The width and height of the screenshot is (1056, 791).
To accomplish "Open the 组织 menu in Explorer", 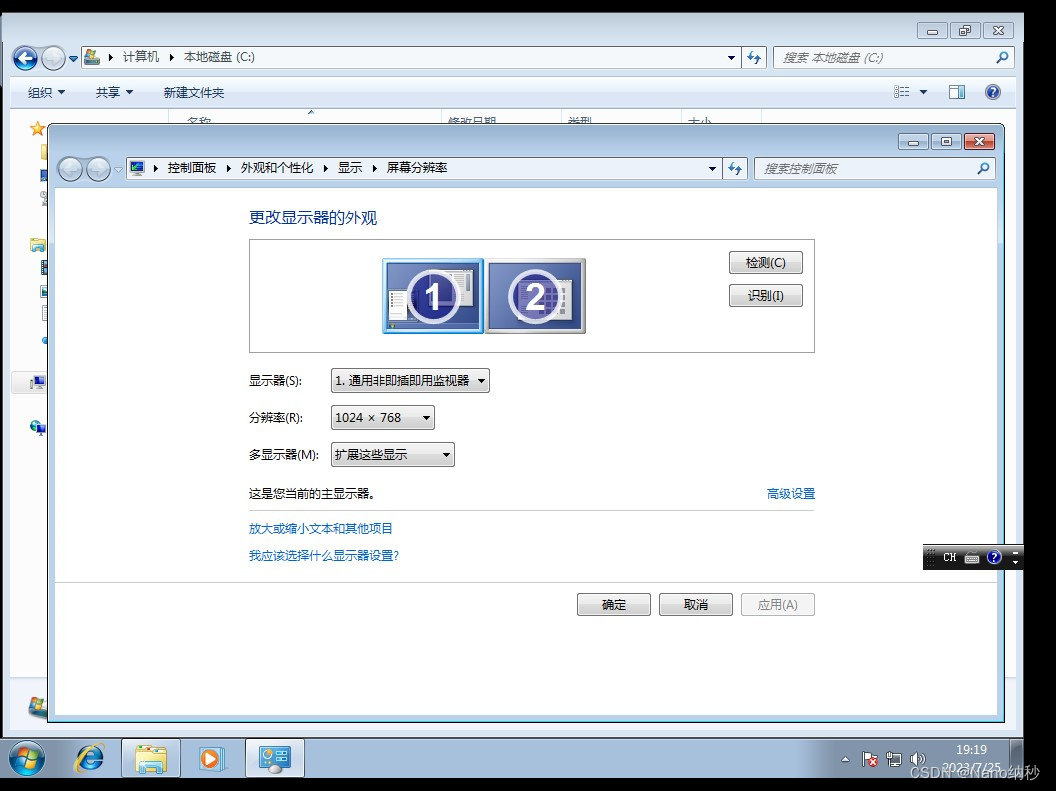I will point(46,92).
